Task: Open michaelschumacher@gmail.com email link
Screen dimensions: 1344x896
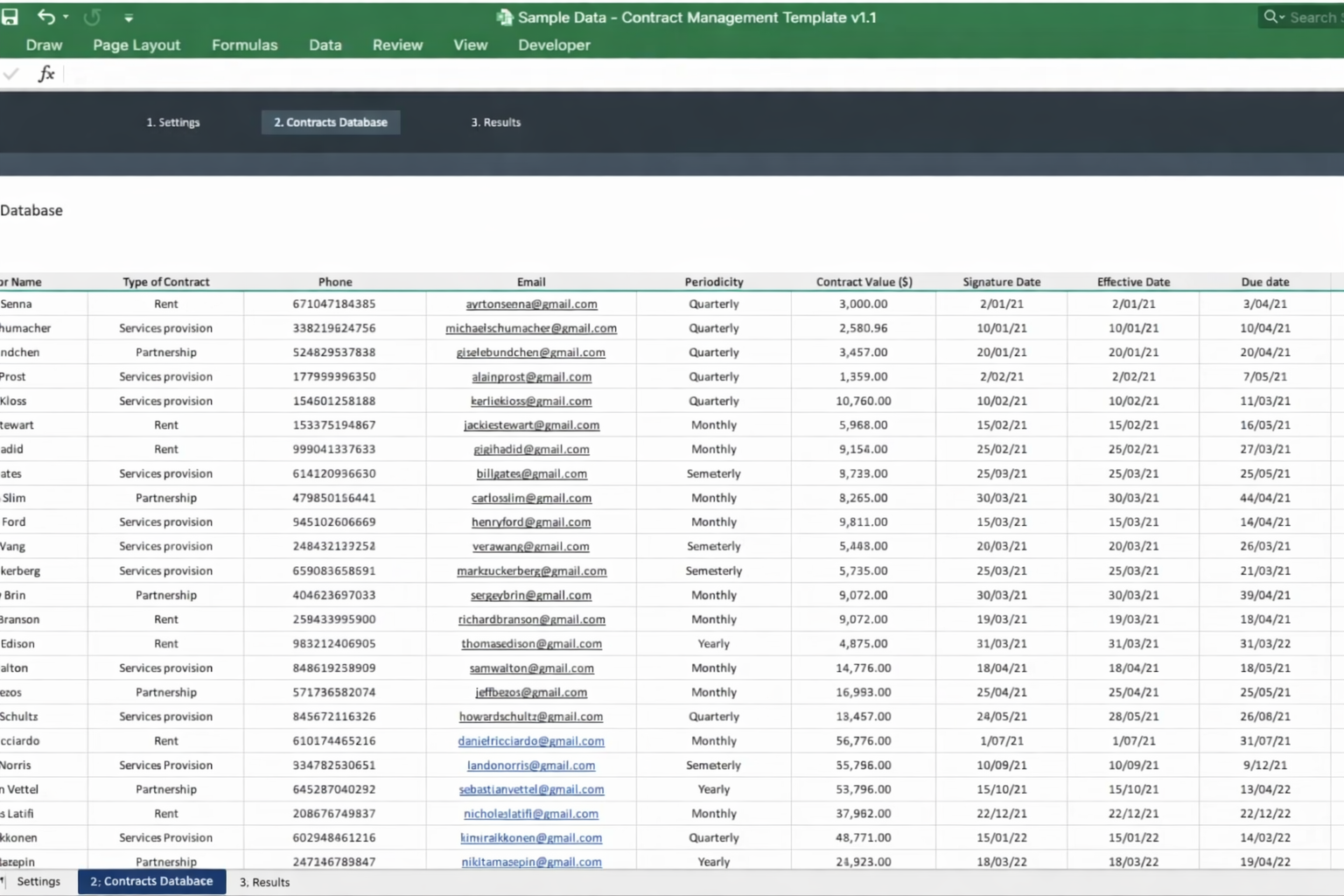Action: click(x=531, y=328)
